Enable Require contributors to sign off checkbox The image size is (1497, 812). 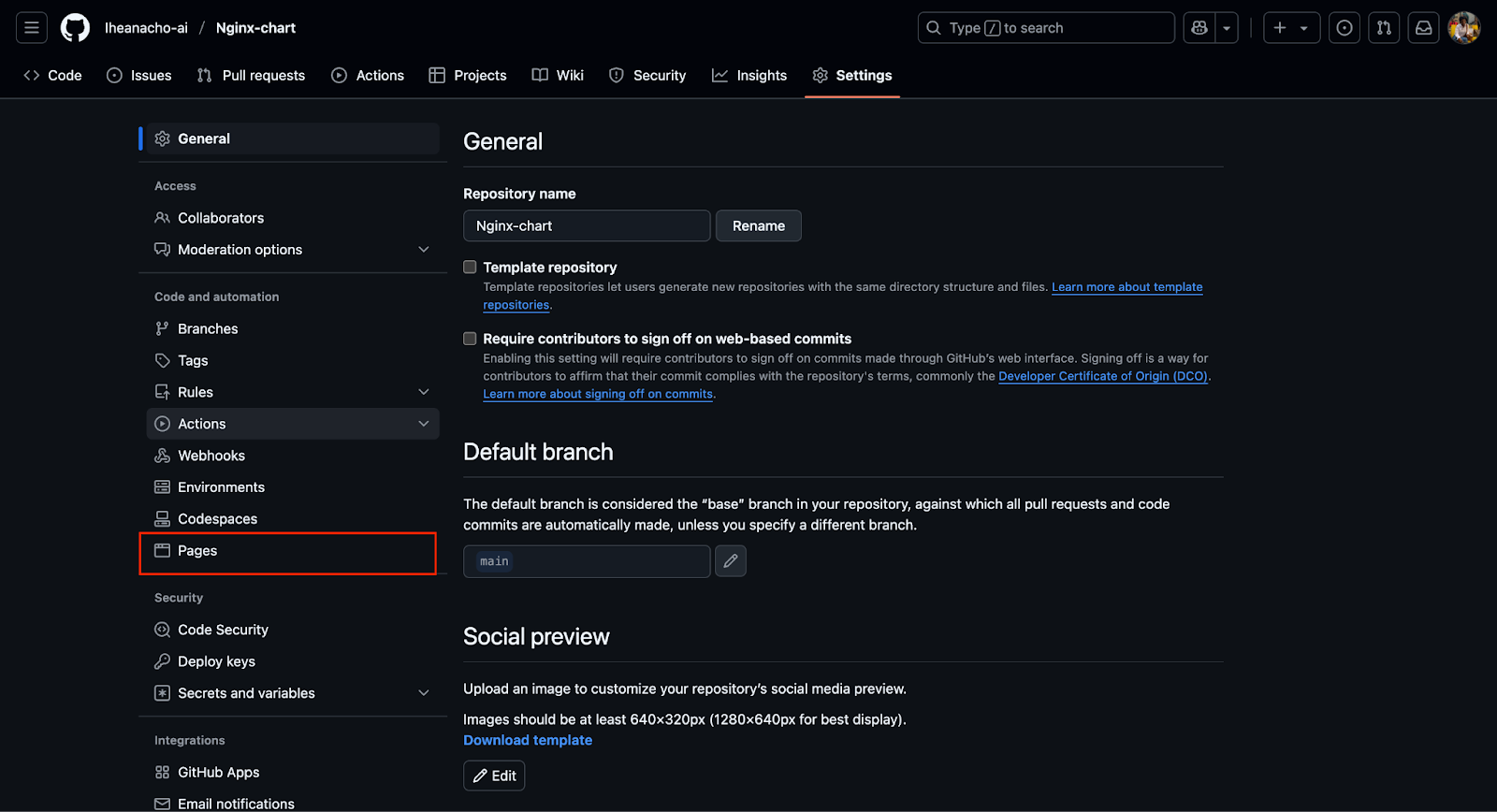tap(470, 339)
